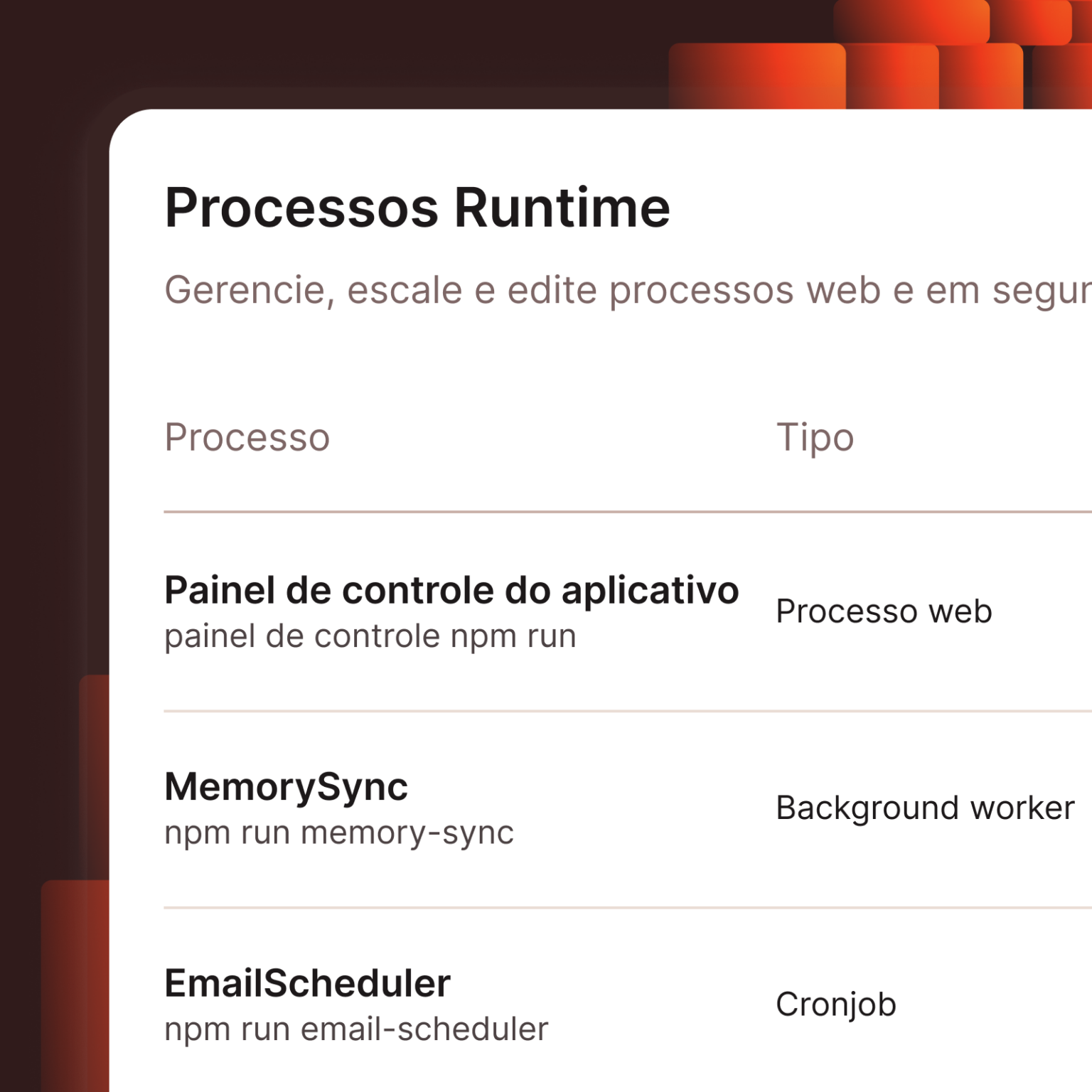
Task: Click the npm run memory-sync command text
Action: pyautogui.click(x=338, y=832)
